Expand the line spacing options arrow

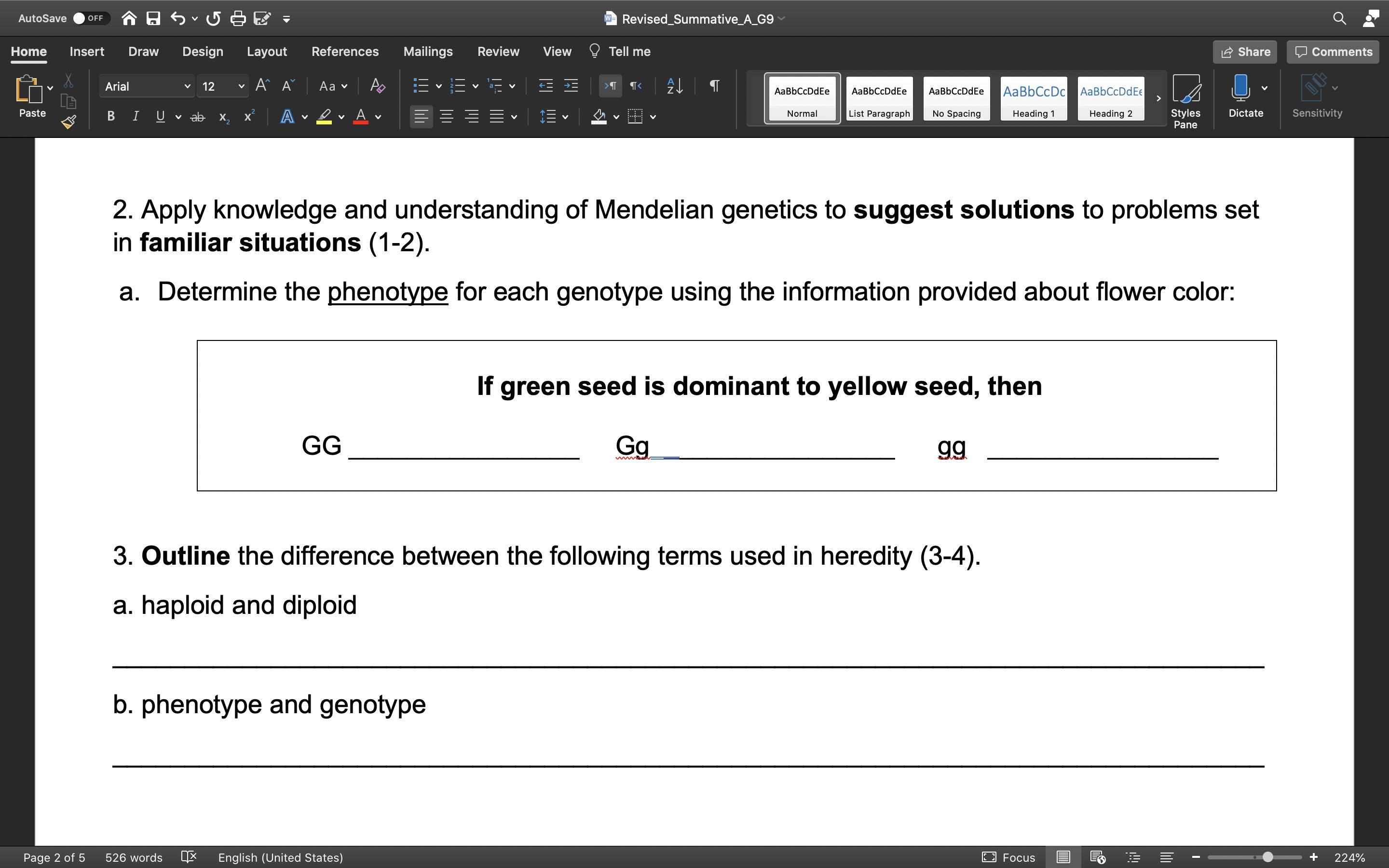565,117
